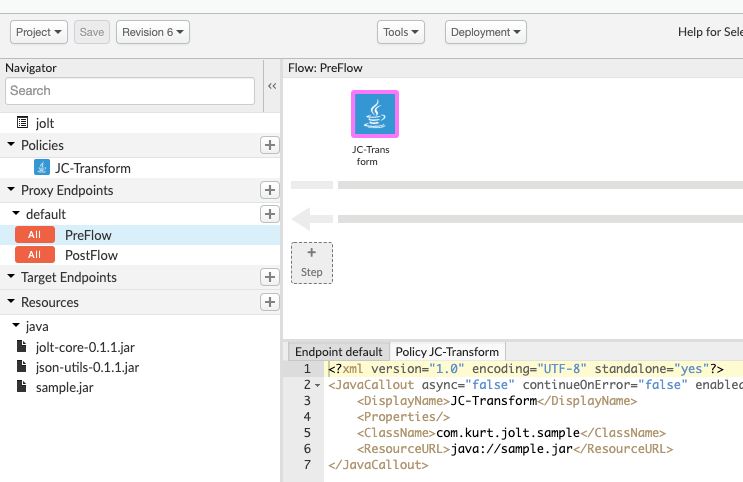The image size is (743, 482).
Task: Select the PostFlow item
Action: (91, 255)
